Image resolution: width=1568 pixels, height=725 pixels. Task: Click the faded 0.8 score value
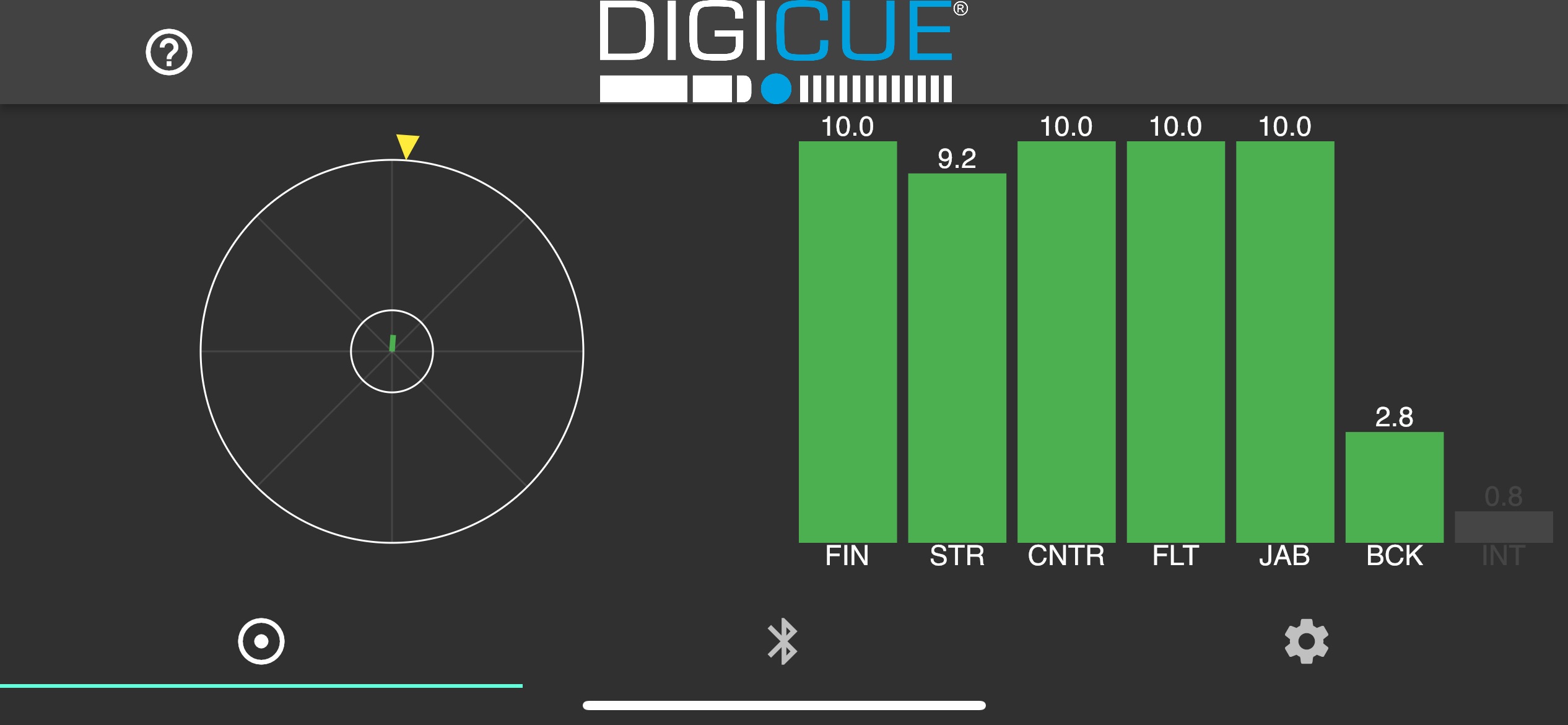click(x=1504, y=496)
